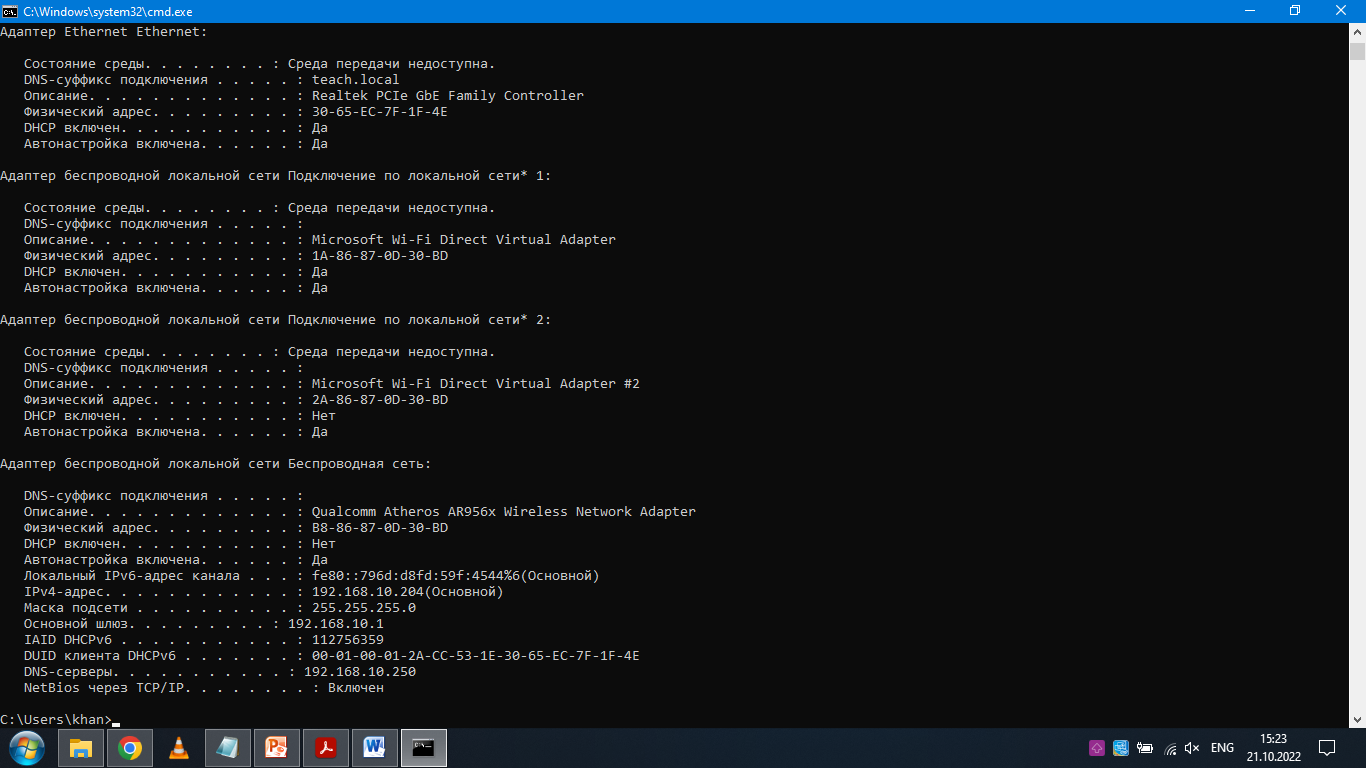Open the notebook app beside VLC
Viewport: 1366px width, 768px height.
(x=227, y=747)
